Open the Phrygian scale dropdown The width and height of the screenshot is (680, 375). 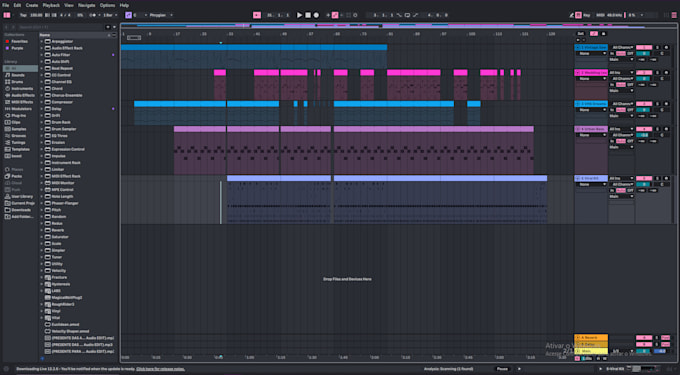point(161,15)
